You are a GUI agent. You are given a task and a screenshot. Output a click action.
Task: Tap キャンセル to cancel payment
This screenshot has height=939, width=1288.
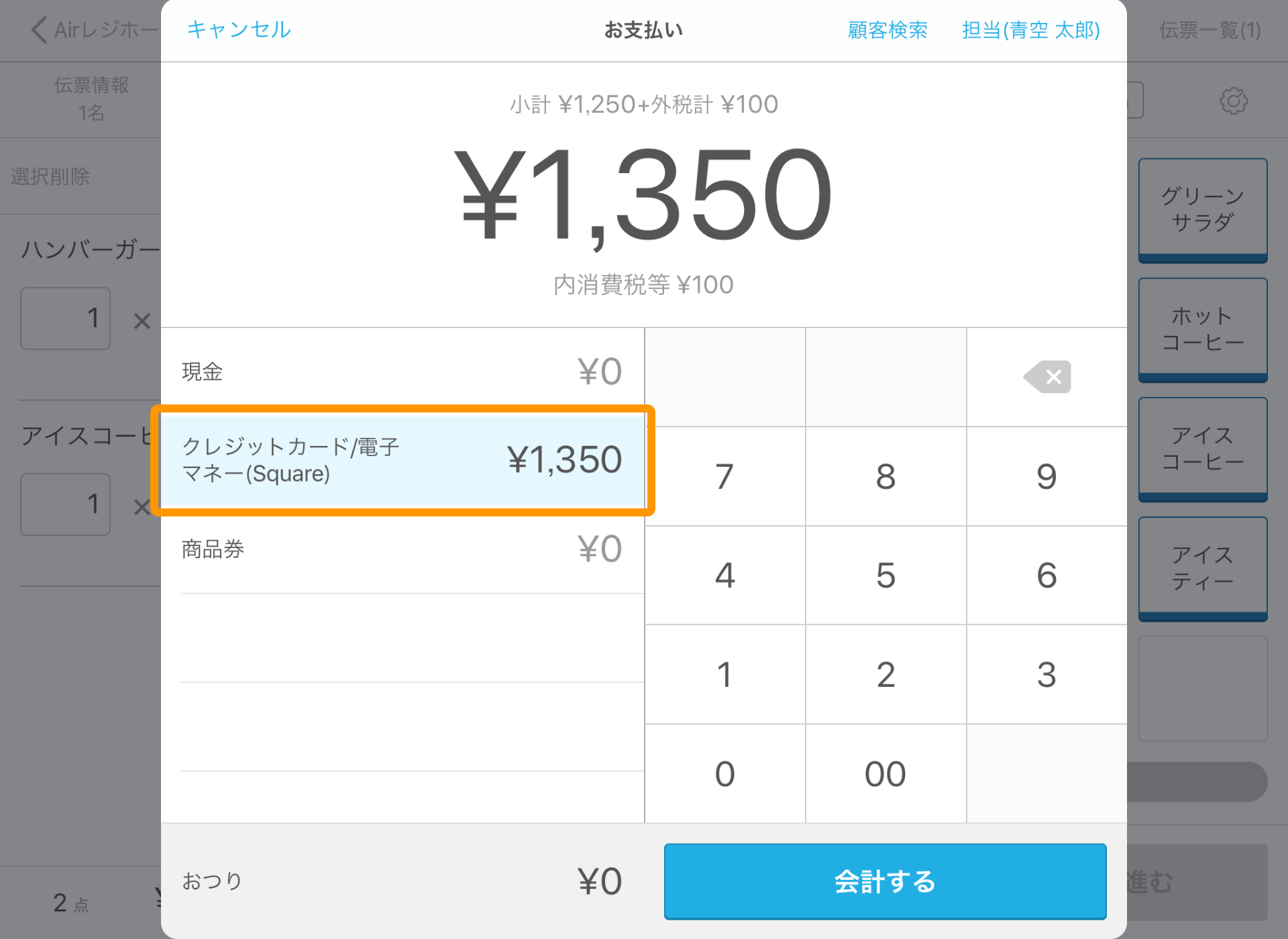[x=239, y=30]
